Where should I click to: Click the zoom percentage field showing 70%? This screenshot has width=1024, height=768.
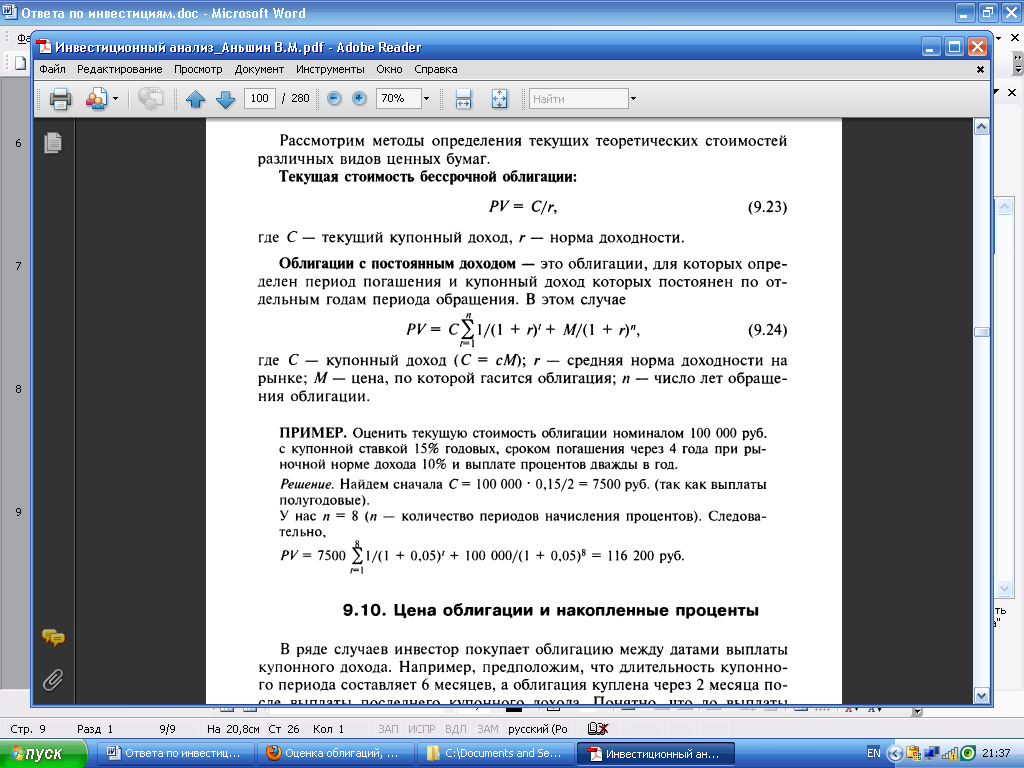coord(398,99)
